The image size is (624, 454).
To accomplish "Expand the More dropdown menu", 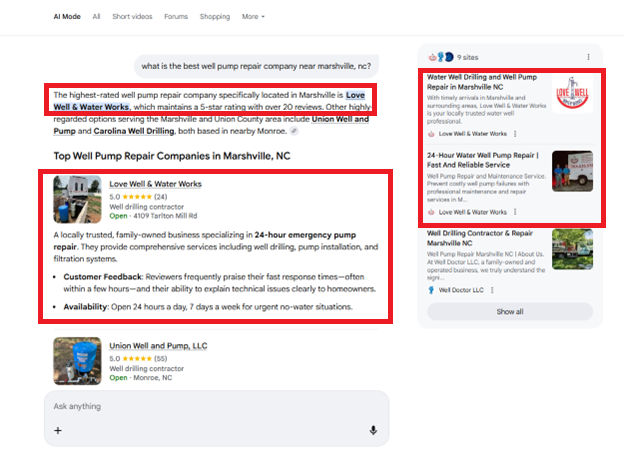I will point(253,17).
